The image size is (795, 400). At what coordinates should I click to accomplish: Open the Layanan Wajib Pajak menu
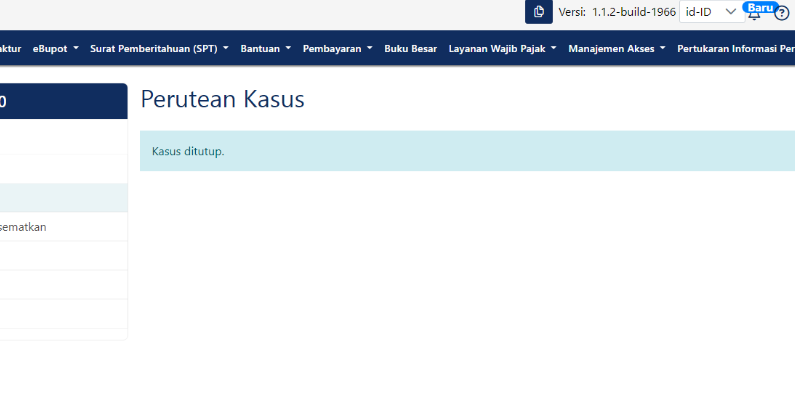(x=503, y=48)
